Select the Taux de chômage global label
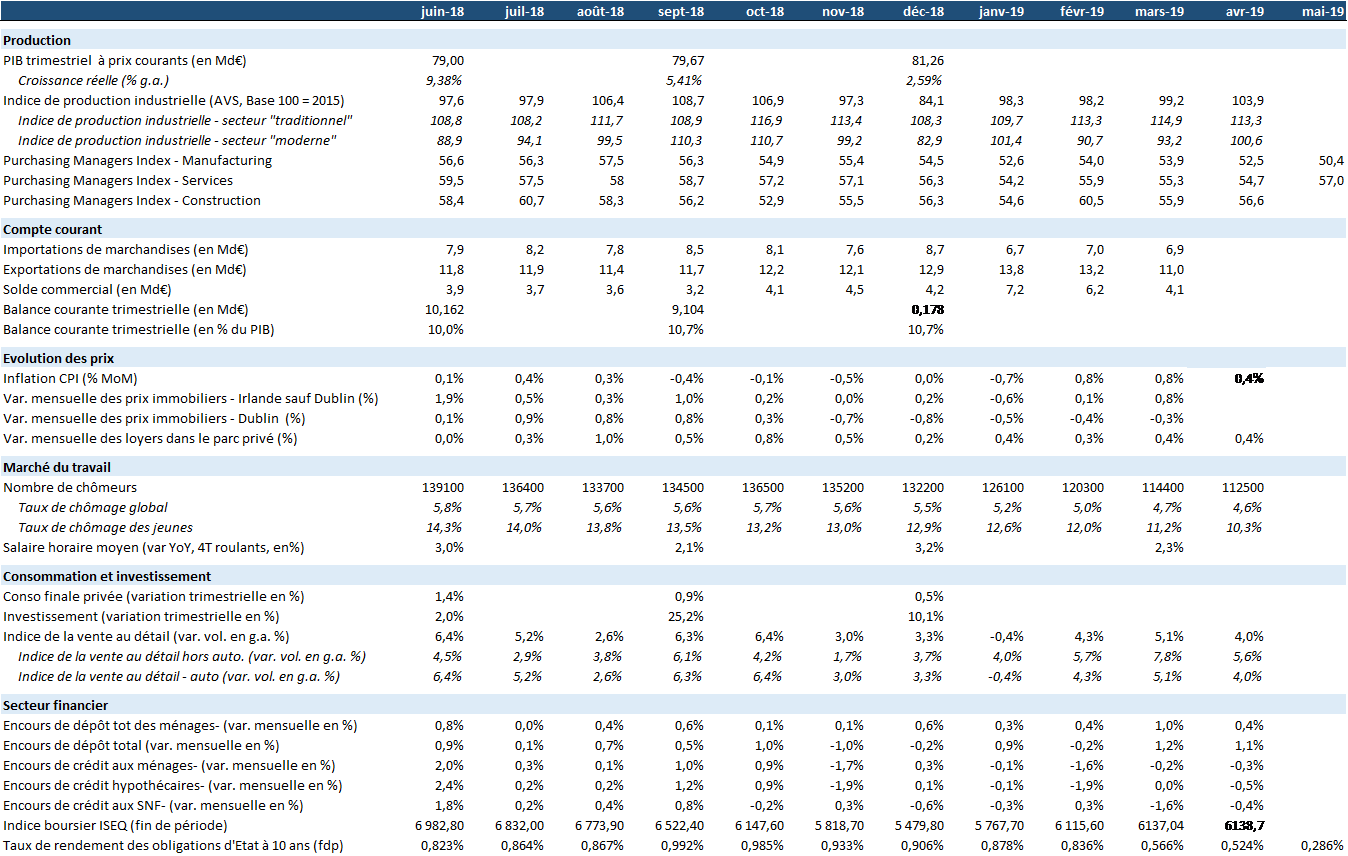 coord(93,508)
